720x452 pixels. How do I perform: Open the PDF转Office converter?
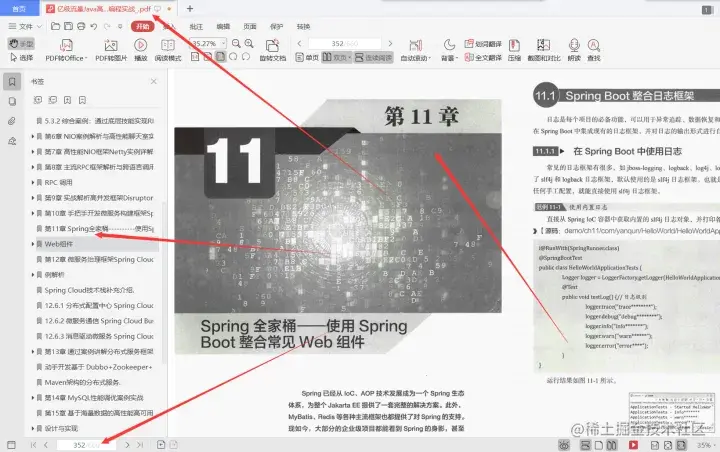pyautogui.click(x=66, y=51)
